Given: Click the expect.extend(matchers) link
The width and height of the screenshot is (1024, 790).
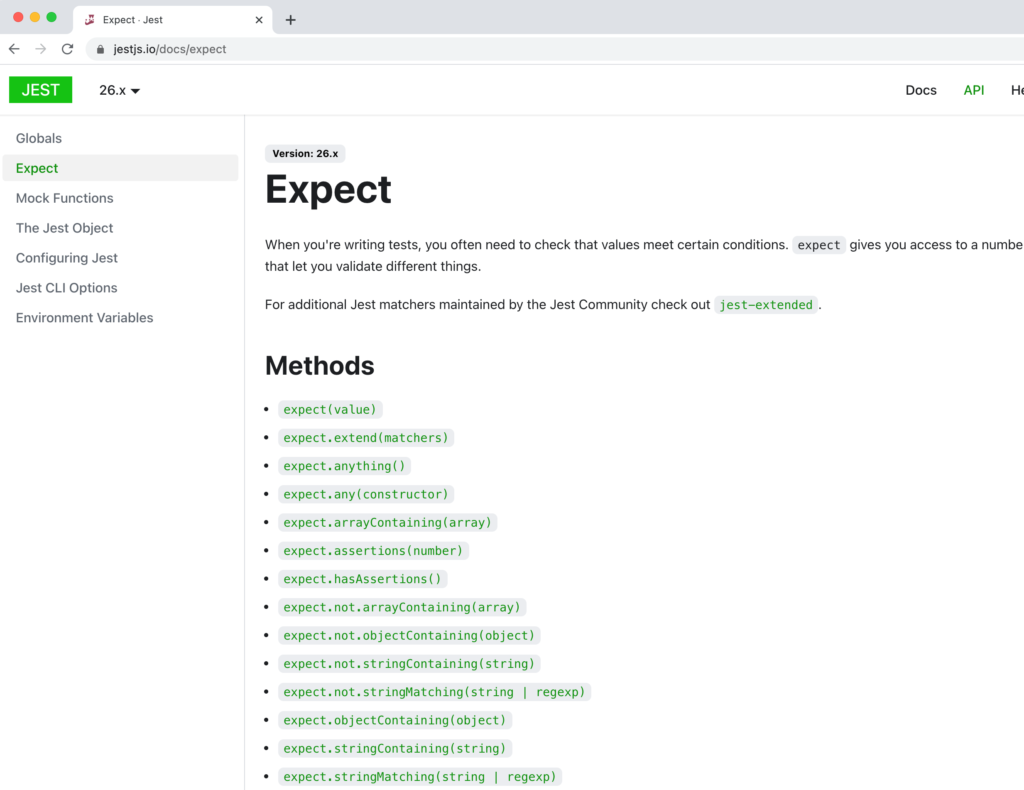Looking at the screenshot, I should (366, 437).
